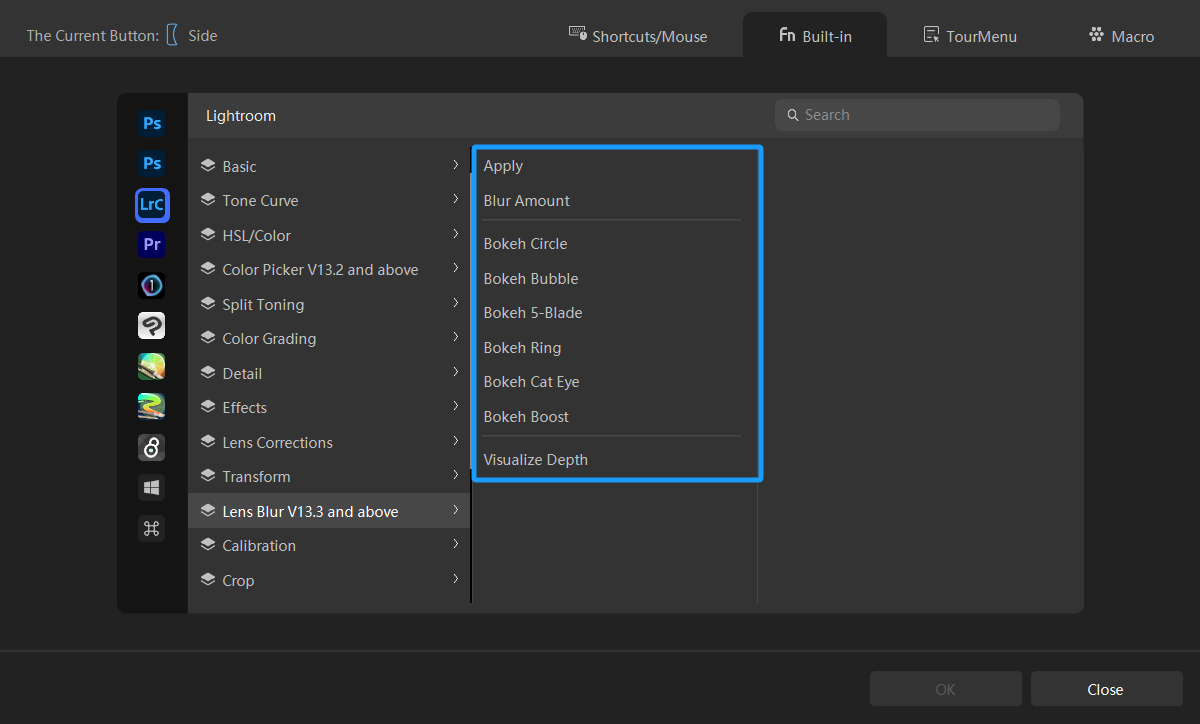Click the layers icon beside Detail
Screen dimensions: 1200x724
208,373
